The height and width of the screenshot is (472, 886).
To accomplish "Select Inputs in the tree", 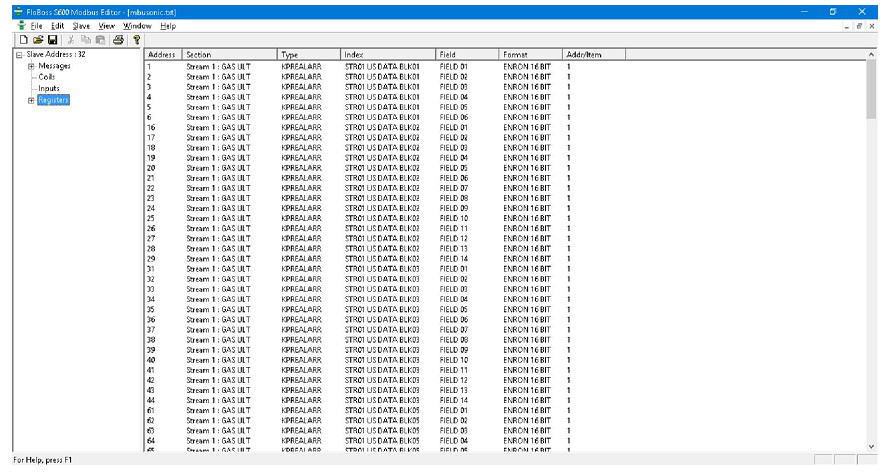I will tap(49, 89).
